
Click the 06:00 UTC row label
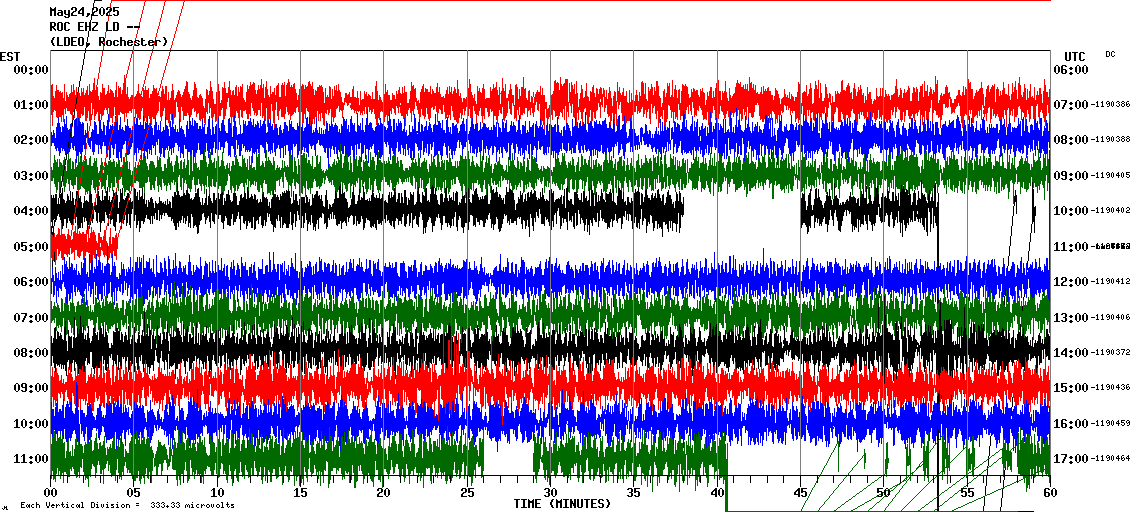pyautogui.click(x=1072, y=69)
